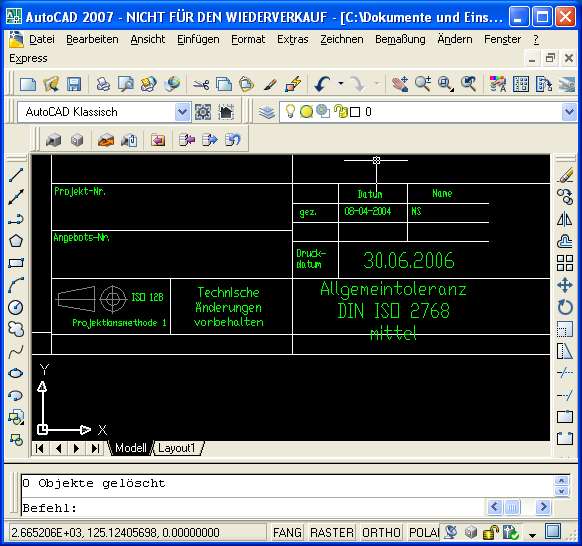Screen dimensions: 582x546
Task: Click the Befehl command input line
Action: coord(252,507)
